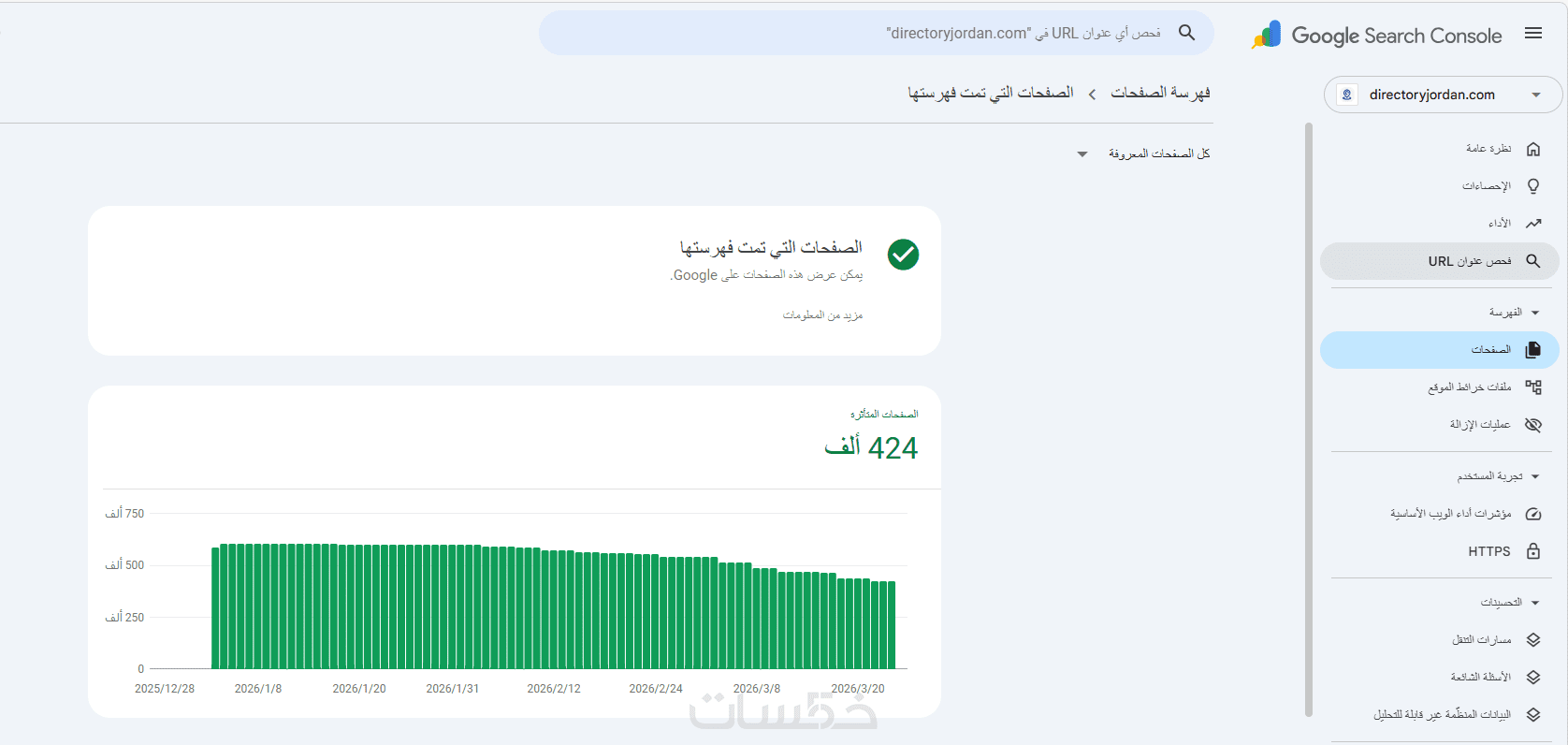Click the chart label 2026/2/24
This screenshot has height=745, width=1568.
(x=656, y=689)
